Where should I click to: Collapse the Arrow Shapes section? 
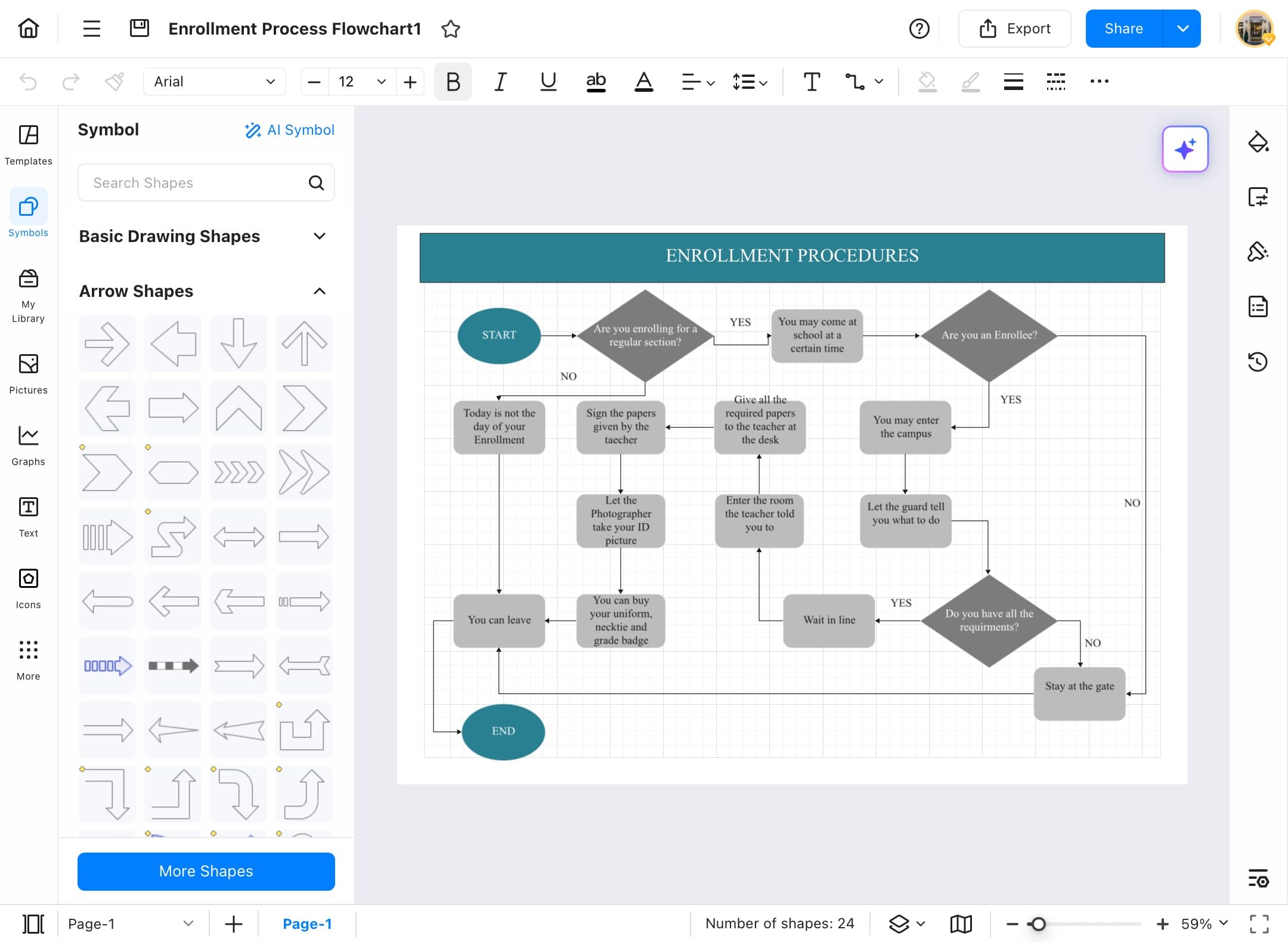pyautogui.click(x=320, y=291)
